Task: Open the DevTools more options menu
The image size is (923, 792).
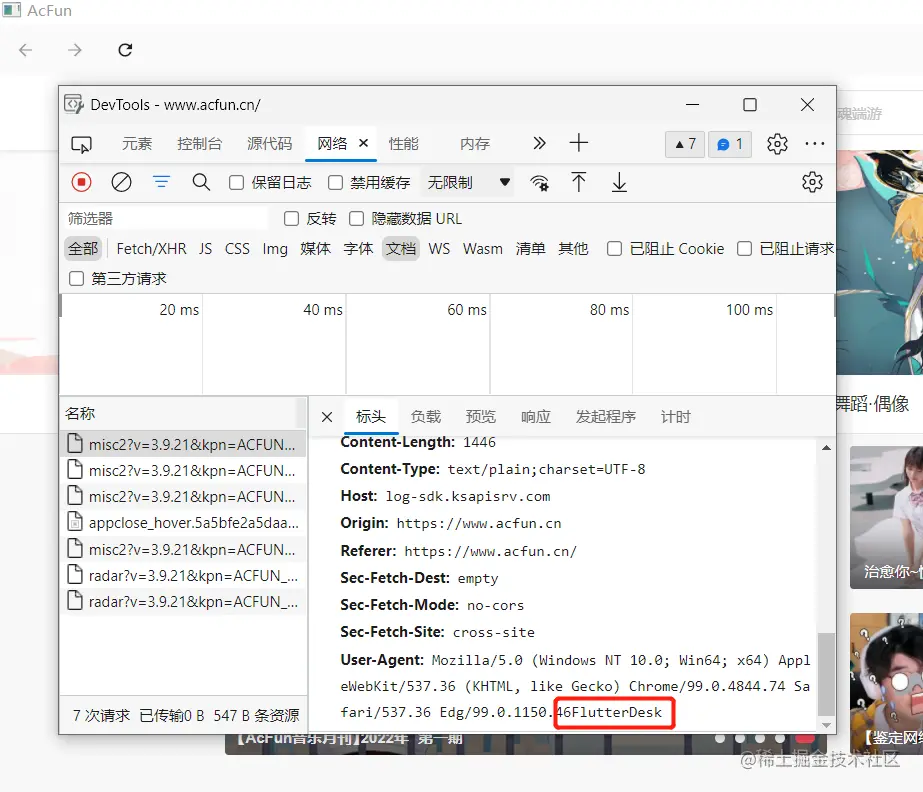Action: point(815,143)
